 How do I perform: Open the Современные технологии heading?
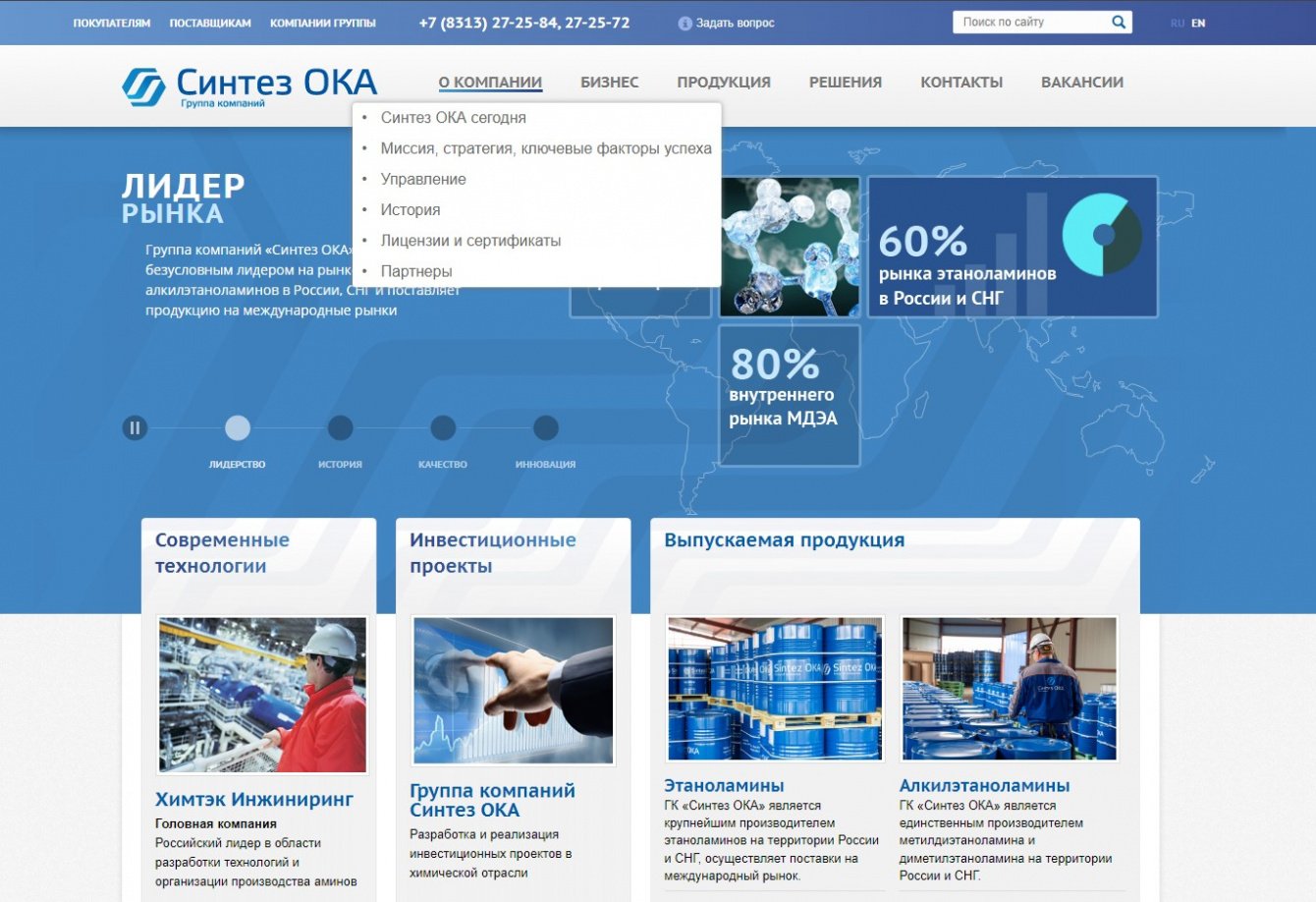222,553
